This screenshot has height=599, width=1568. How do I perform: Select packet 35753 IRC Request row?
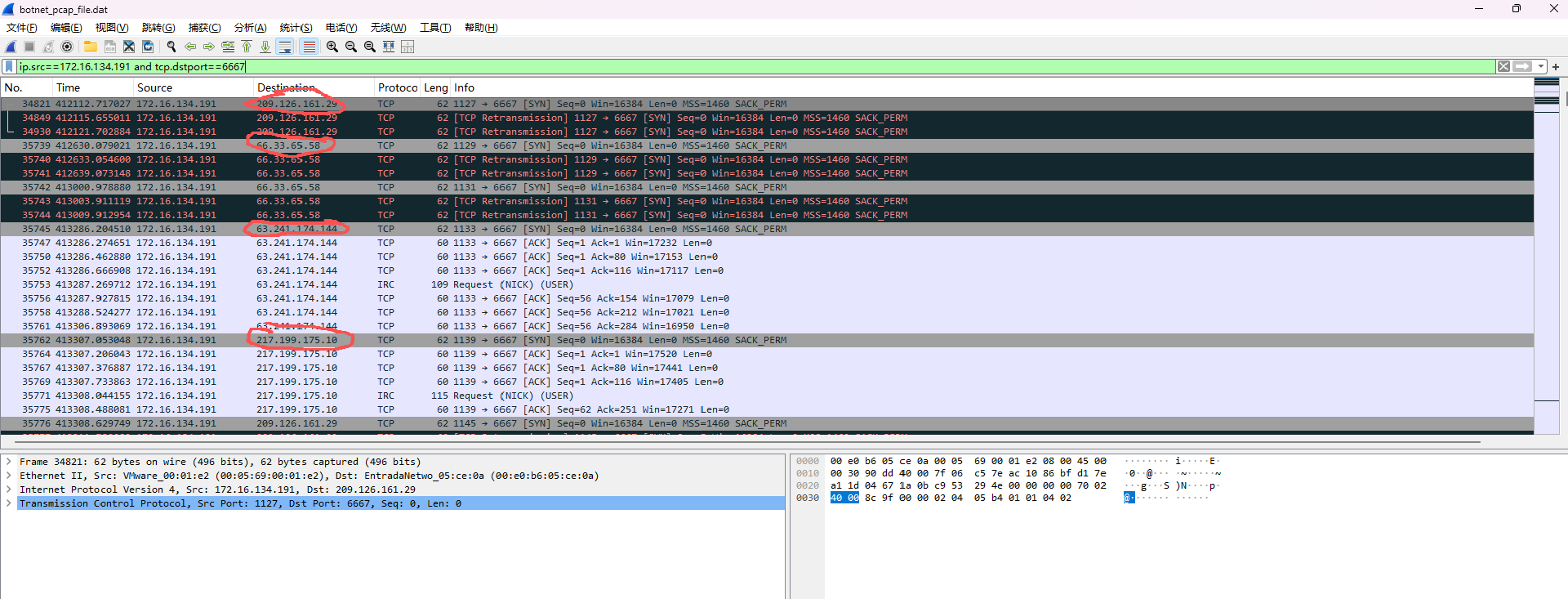tap(767, 284)
